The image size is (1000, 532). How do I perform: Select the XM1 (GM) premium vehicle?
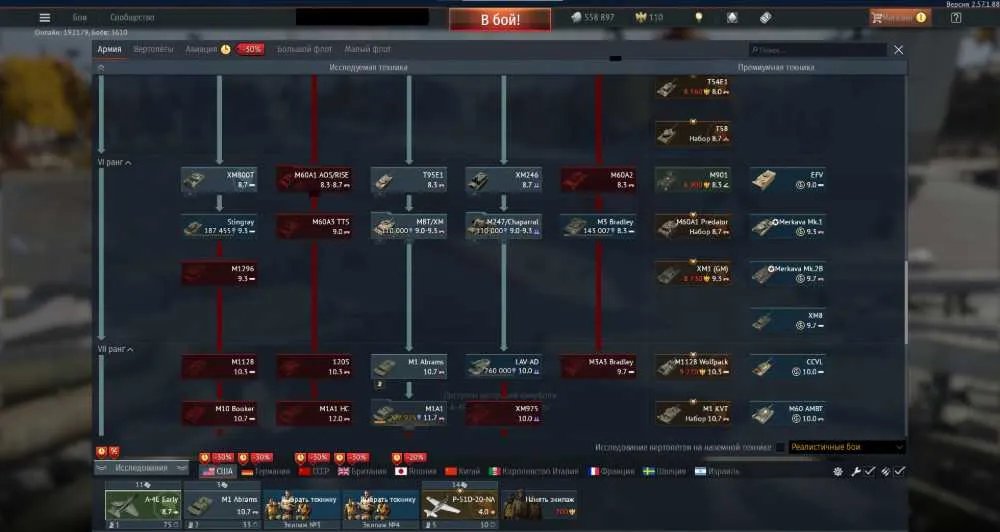coord(693,273)
